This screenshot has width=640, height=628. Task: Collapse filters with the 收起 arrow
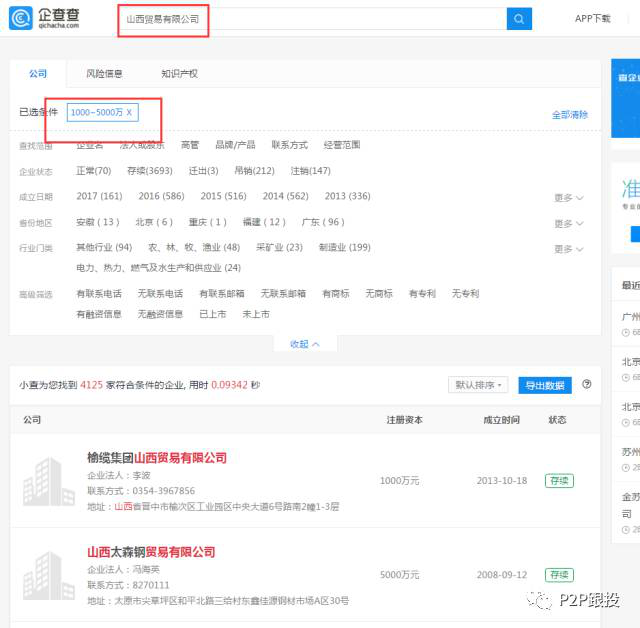coord(304,344)
